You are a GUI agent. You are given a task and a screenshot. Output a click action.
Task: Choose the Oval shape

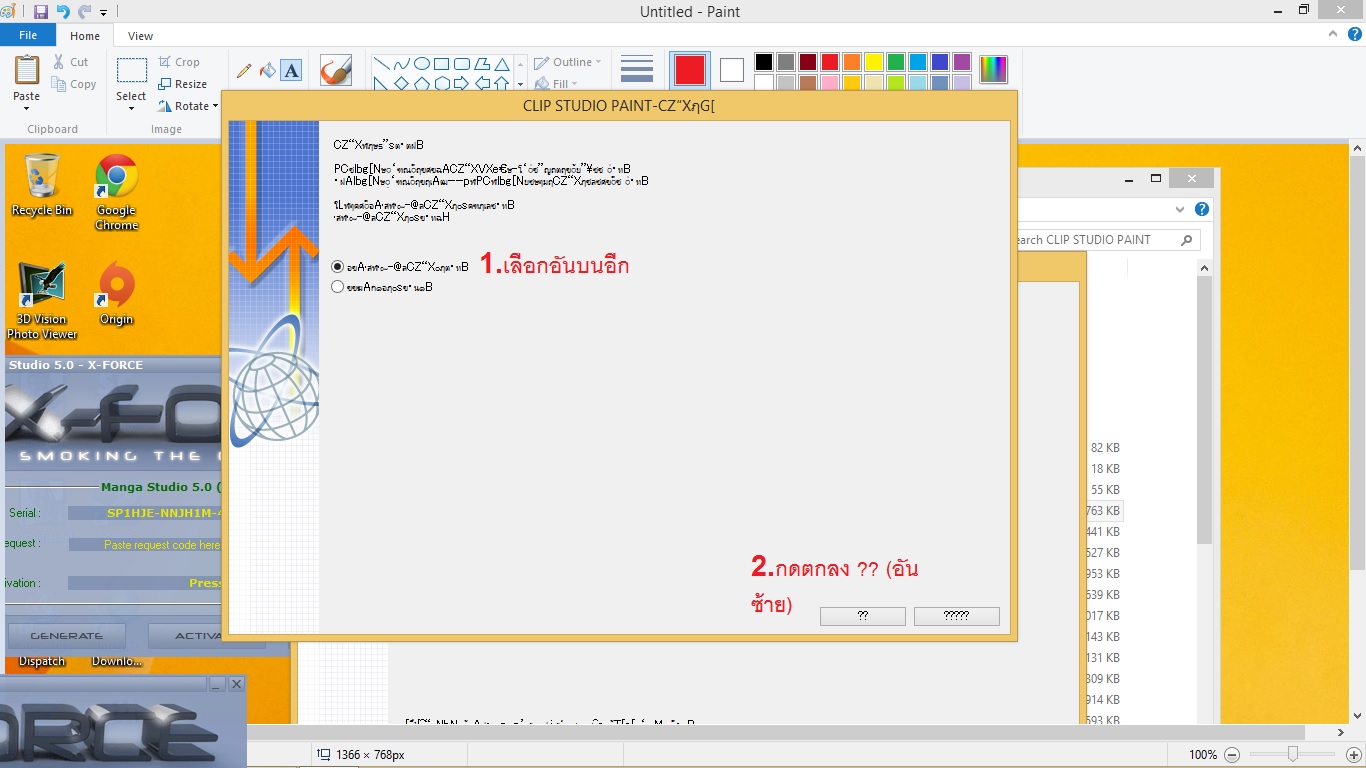[x=422, y=63]
